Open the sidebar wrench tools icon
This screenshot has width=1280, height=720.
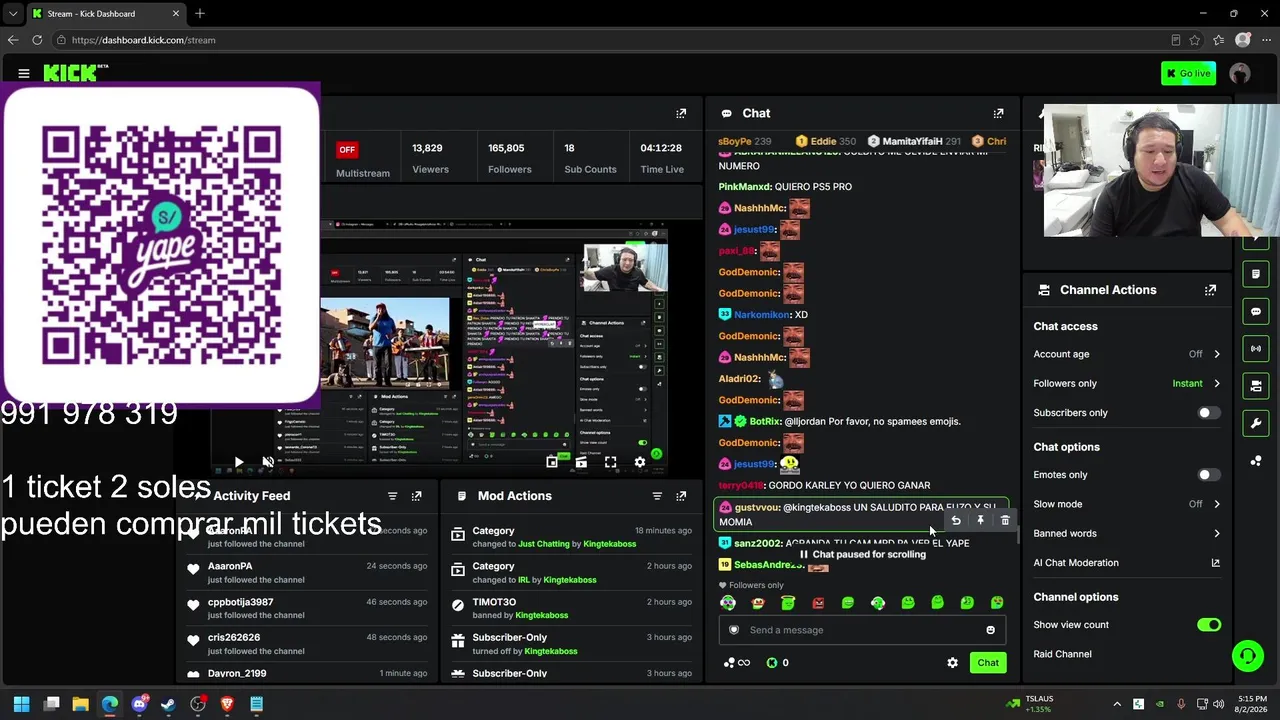coord(1256,423)
